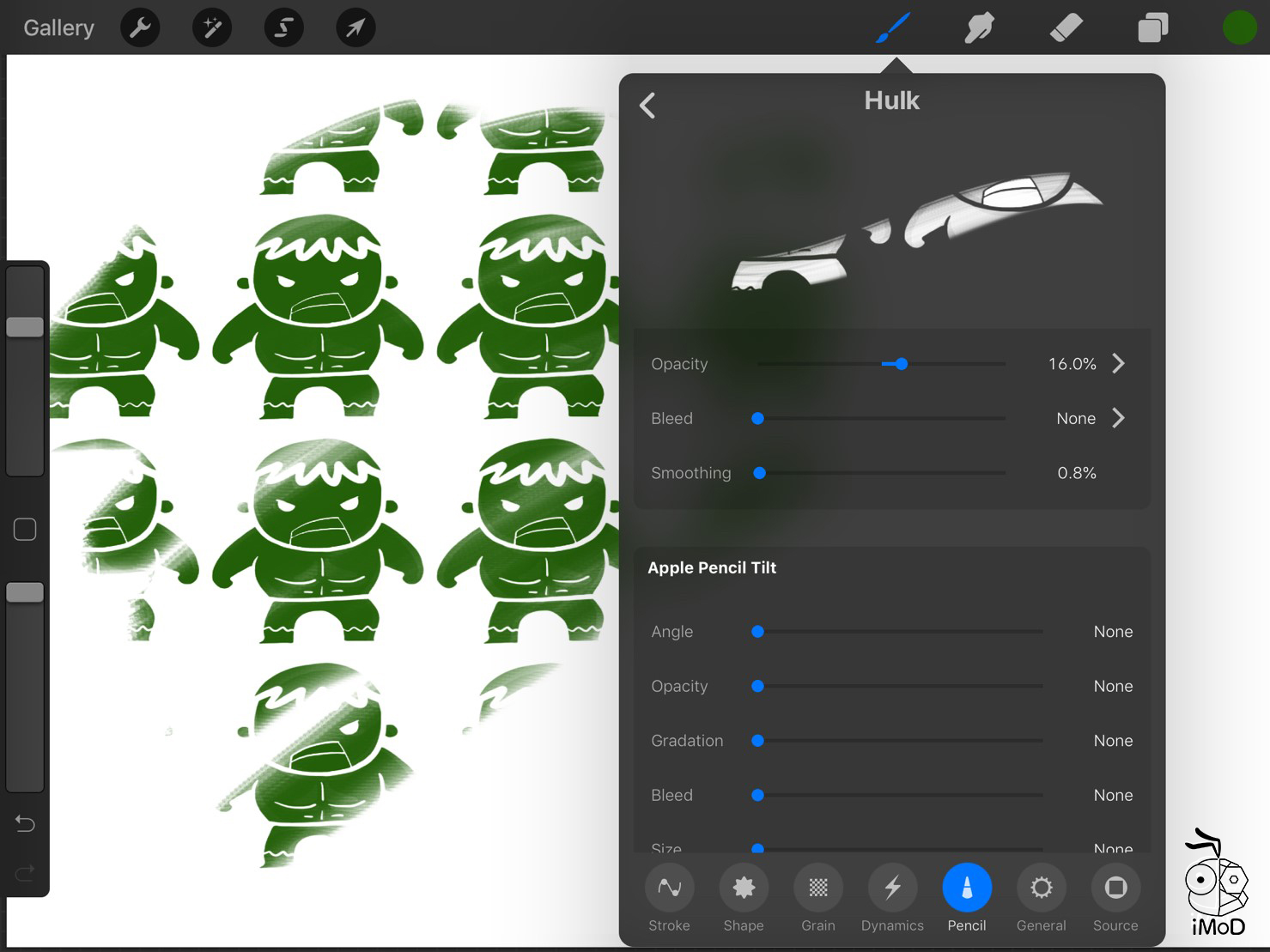Open the Actions wrench menu
Viewport: 1270px width, 952px height.
coord(140,28)
